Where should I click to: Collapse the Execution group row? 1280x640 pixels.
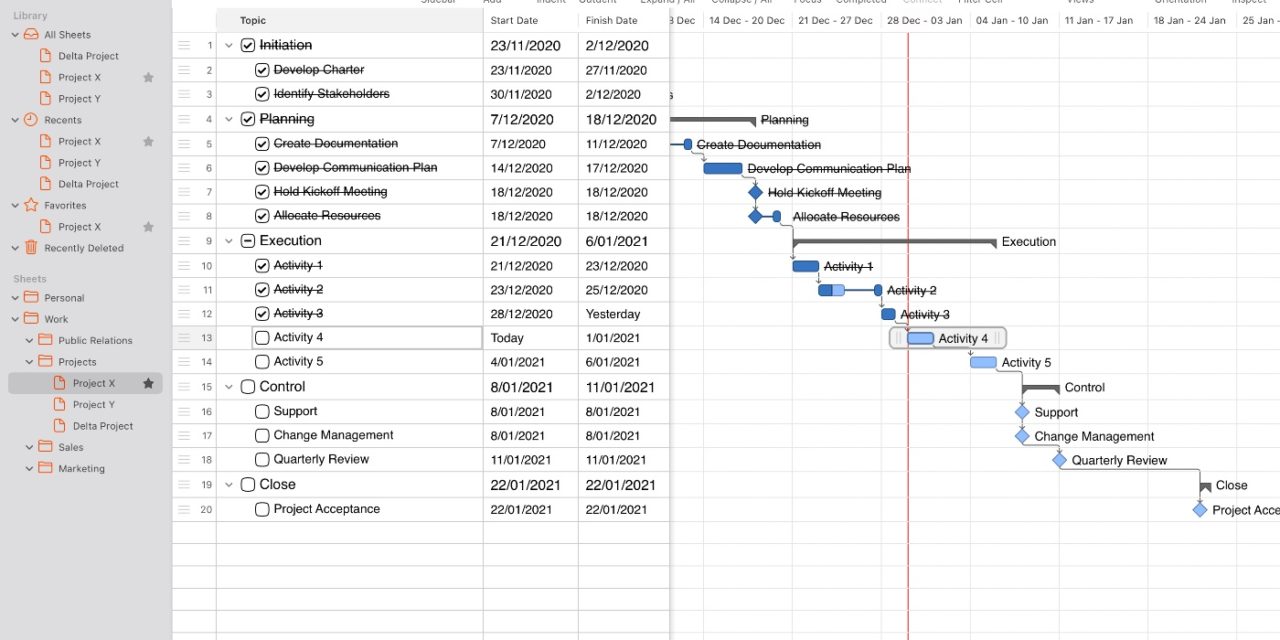pos(229,241)
